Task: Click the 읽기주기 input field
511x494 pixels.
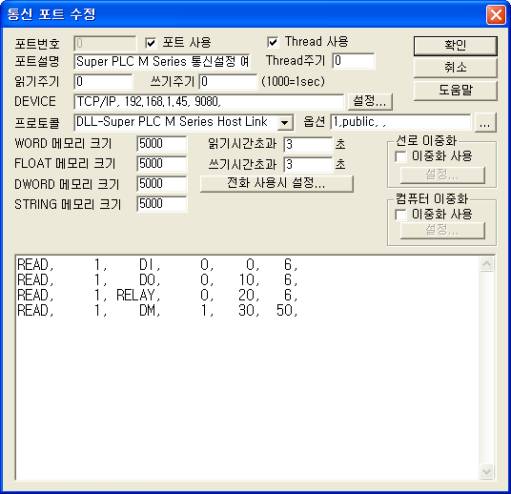Action: [x=104, y=82]
